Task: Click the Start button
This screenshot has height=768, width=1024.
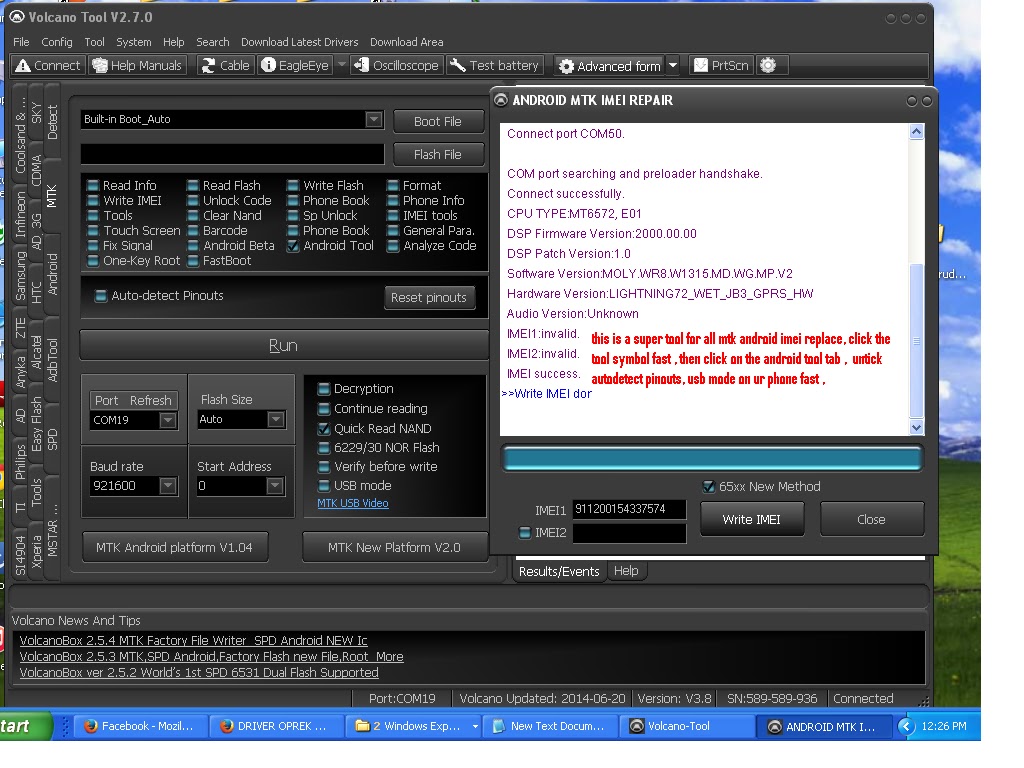Action: coord(25,726)
